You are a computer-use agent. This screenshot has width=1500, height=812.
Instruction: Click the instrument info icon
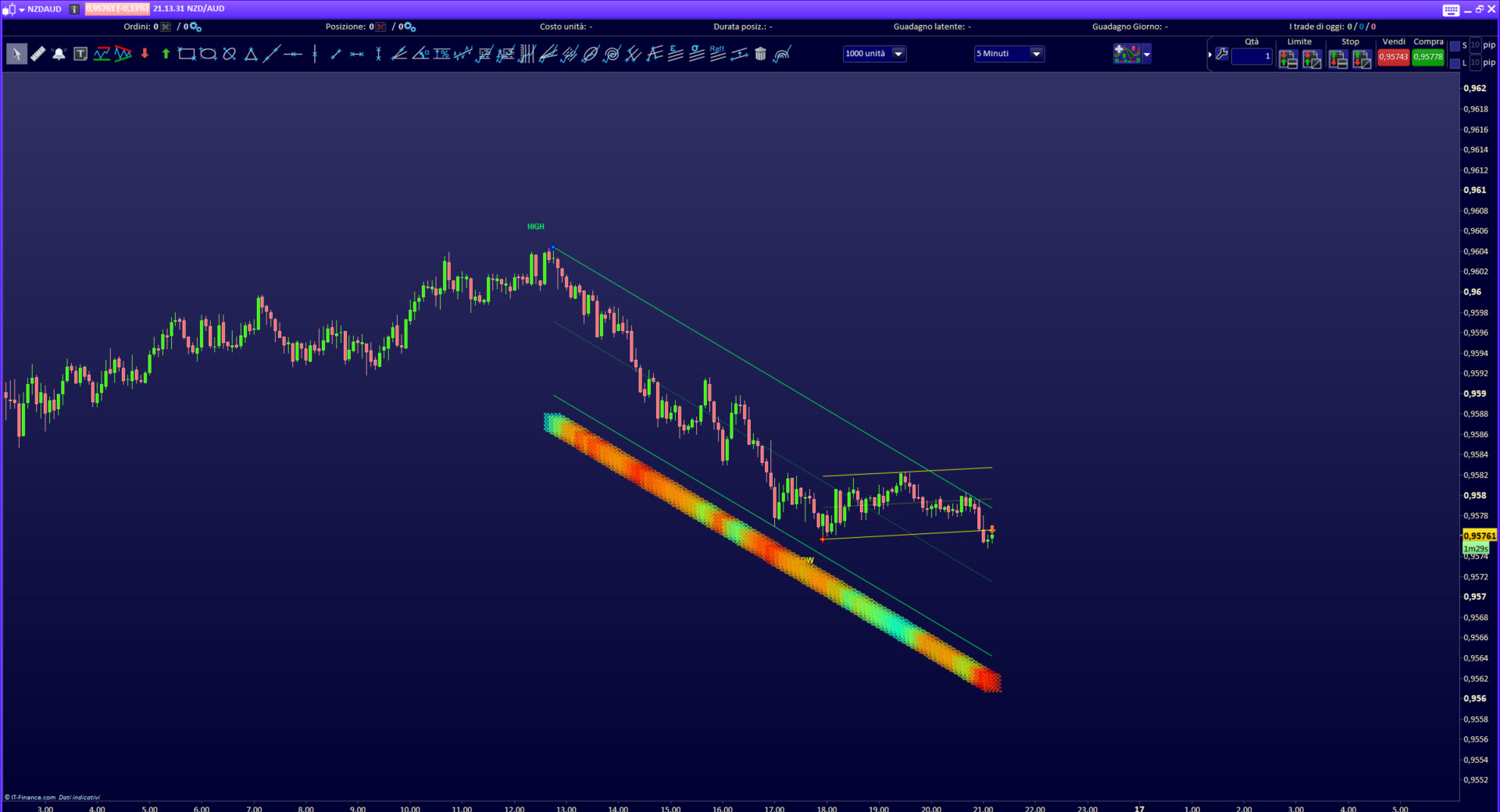[74, 9]
